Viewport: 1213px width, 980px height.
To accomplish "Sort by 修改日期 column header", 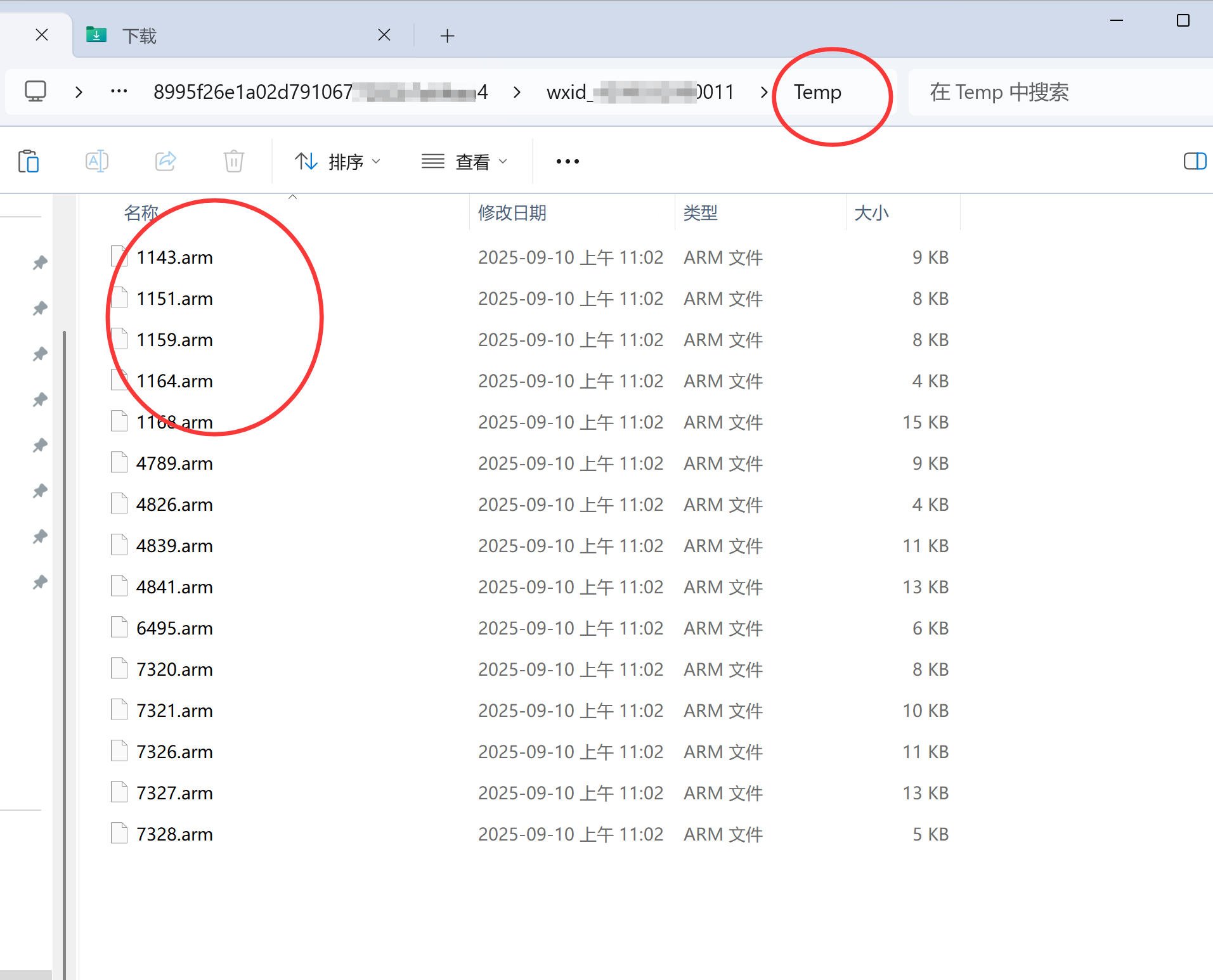I will tap(512, 213).
